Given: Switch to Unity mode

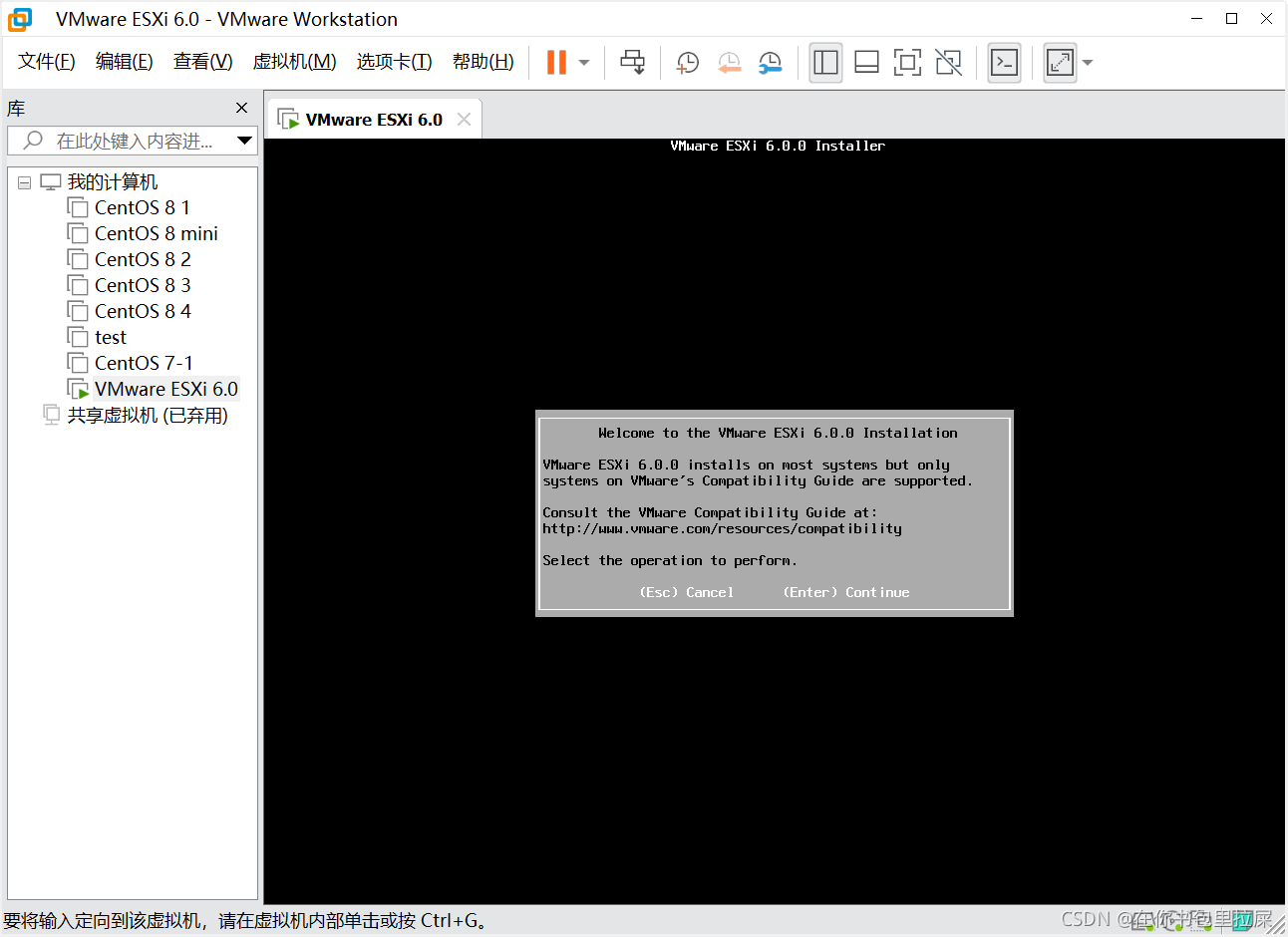Looking at the screenshot, I should [x=948, y=62].
